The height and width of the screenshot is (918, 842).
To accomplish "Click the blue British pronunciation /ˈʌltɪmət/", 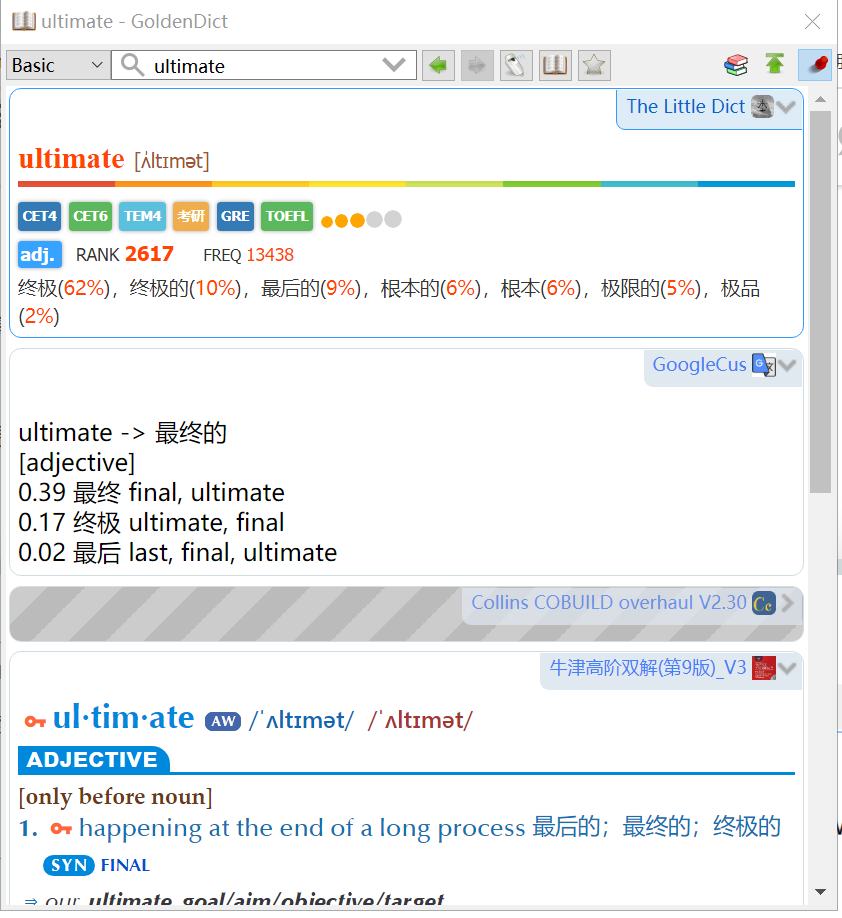I will point(301,720).
